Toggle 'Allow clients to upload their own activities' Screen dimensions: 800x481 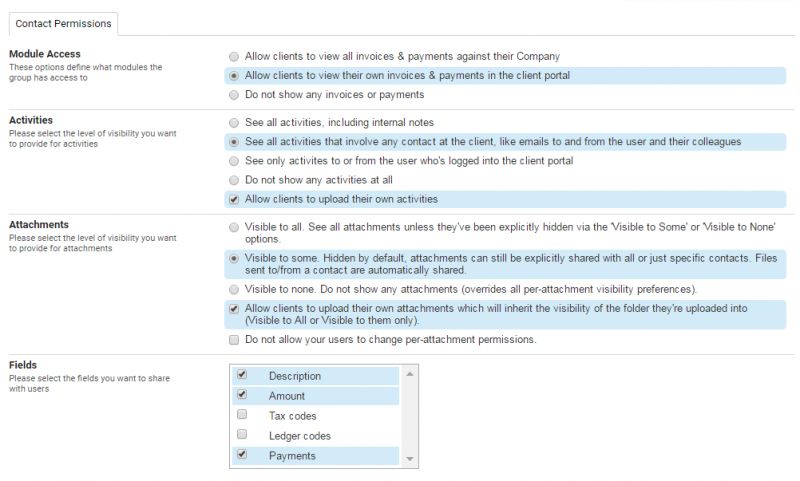point(234,199)
